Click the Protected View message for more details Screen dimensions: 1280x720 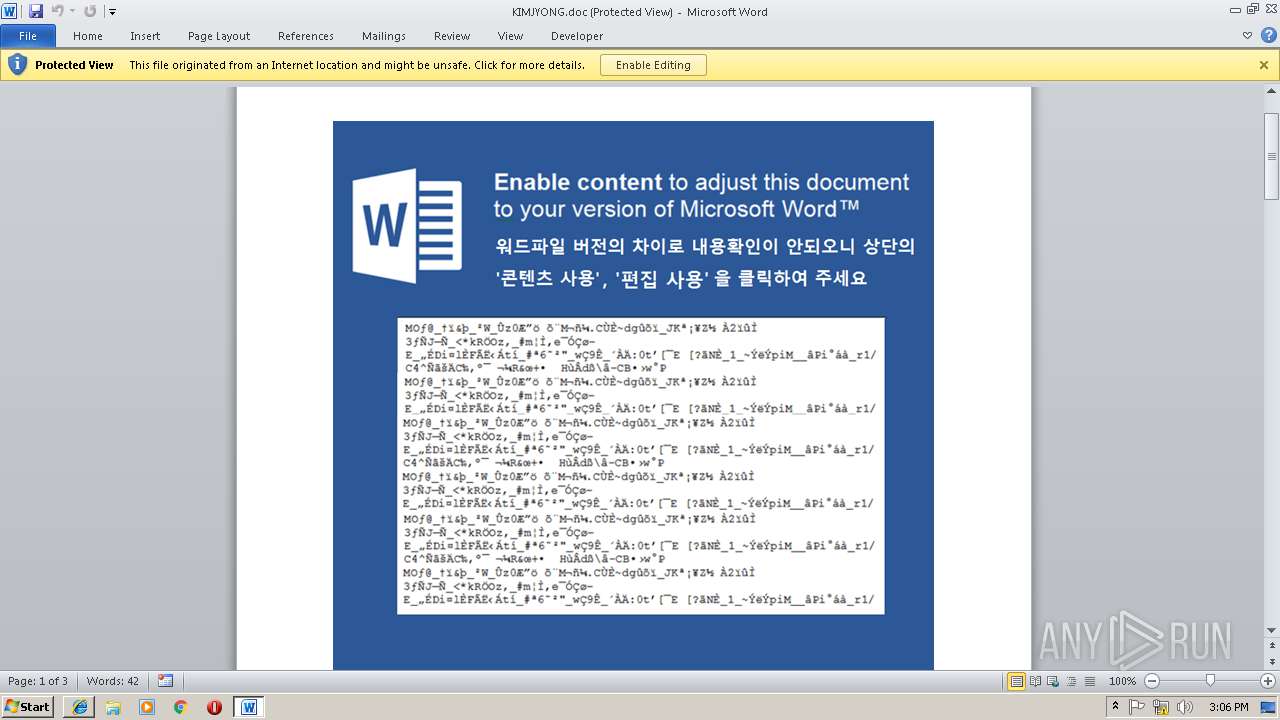tap(357, 65)
